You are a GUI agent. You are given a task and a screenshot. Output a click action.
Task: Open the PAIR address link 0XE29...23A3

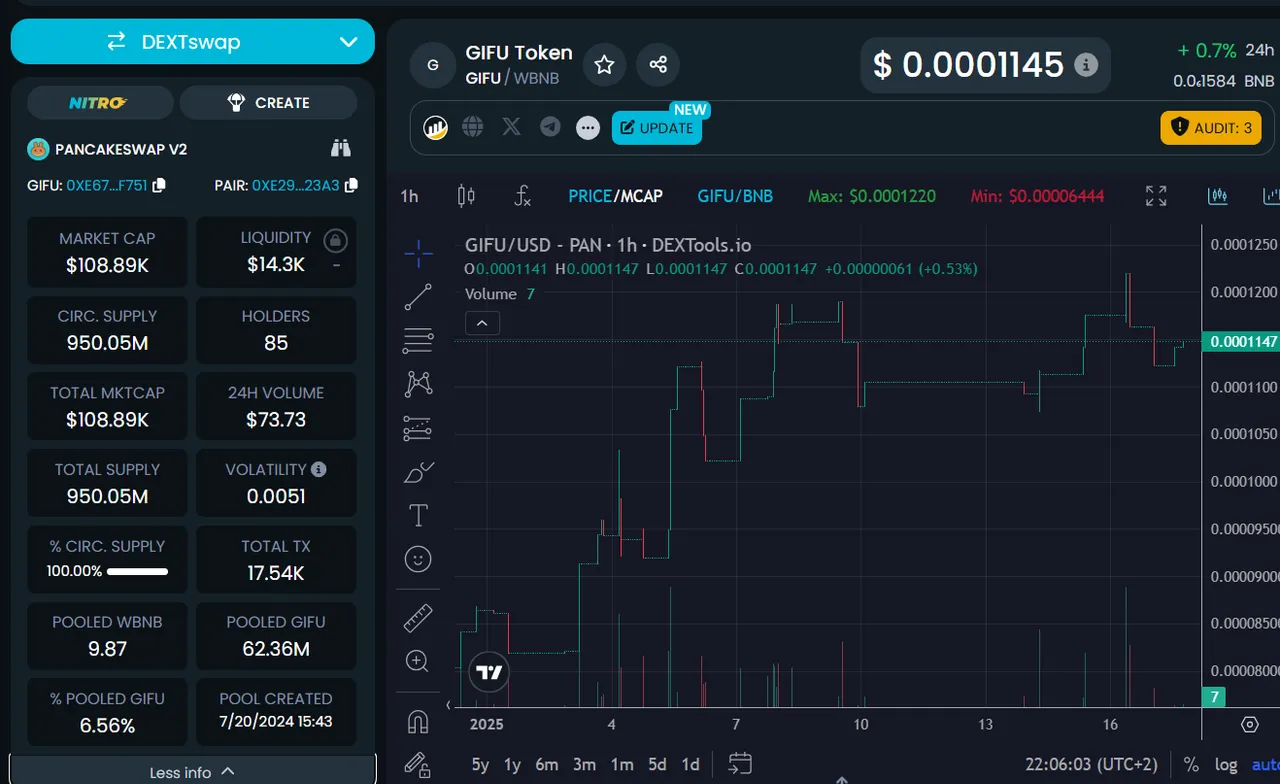click(x=295, y=185)
